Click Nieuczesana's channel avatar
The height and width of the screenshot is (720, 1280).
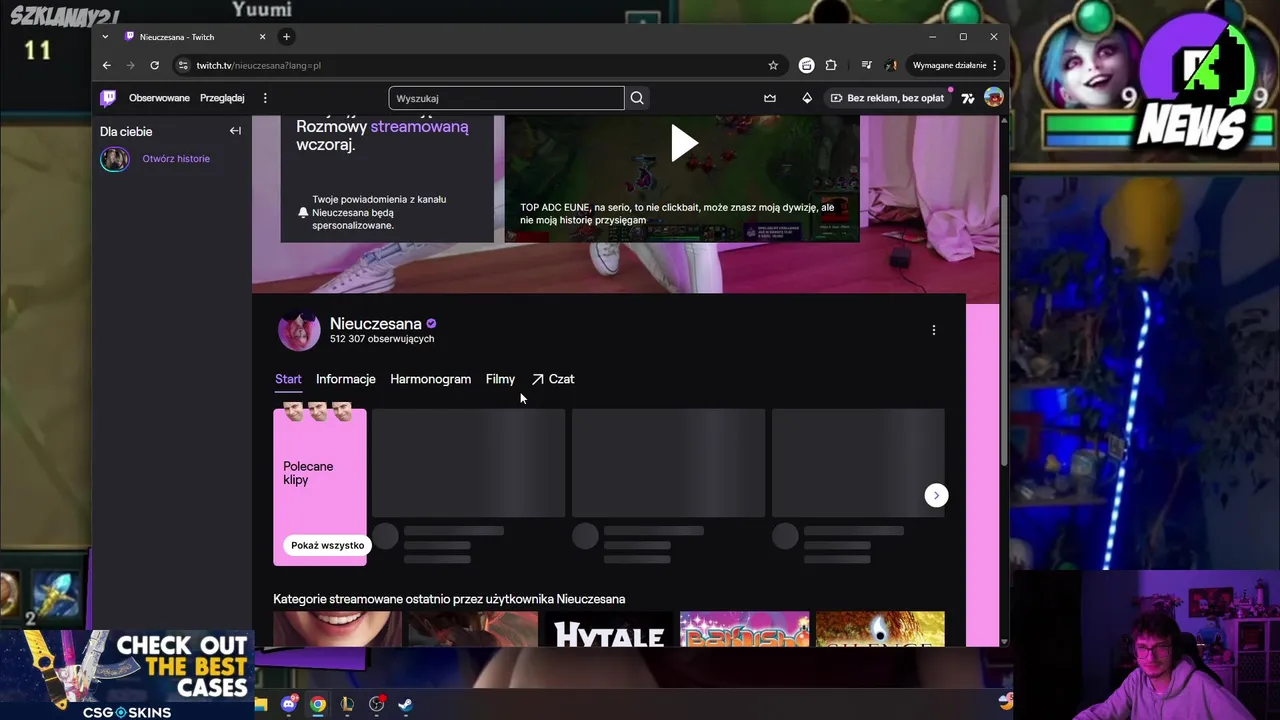[x=299, y=330]
